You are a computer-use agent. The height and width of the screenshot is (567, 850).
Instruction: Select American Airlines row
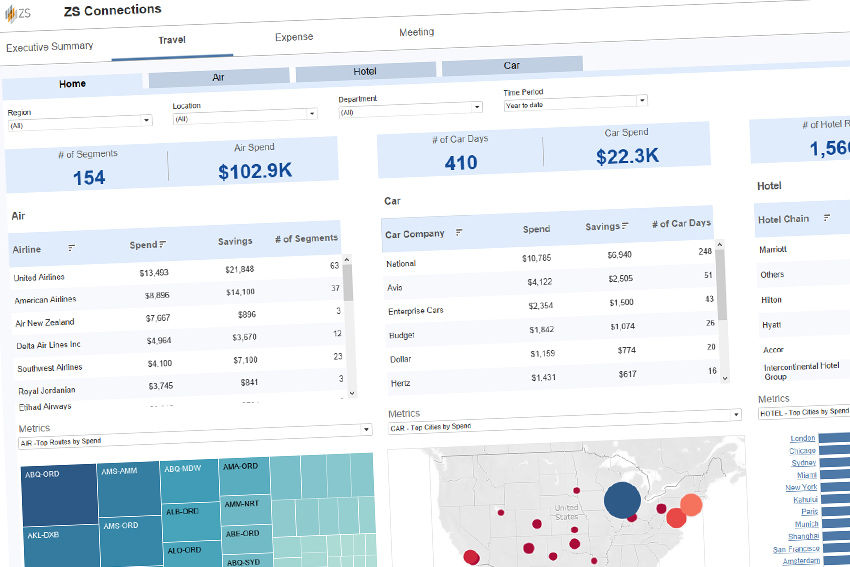pyautogui.click(x=177, y=294)
